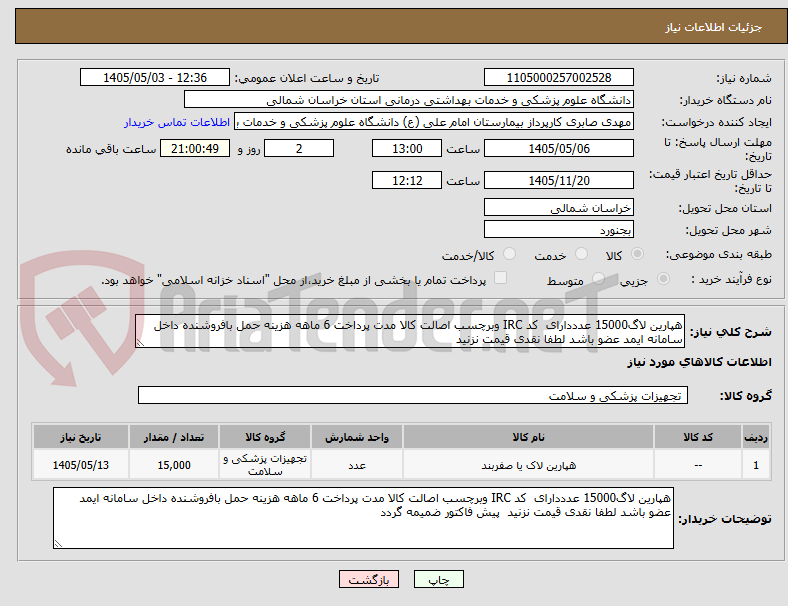Click the resize handle of توضیحات خریدار textarea
The height and width of the screenshot is (606, 788).
tap(58, 544)
